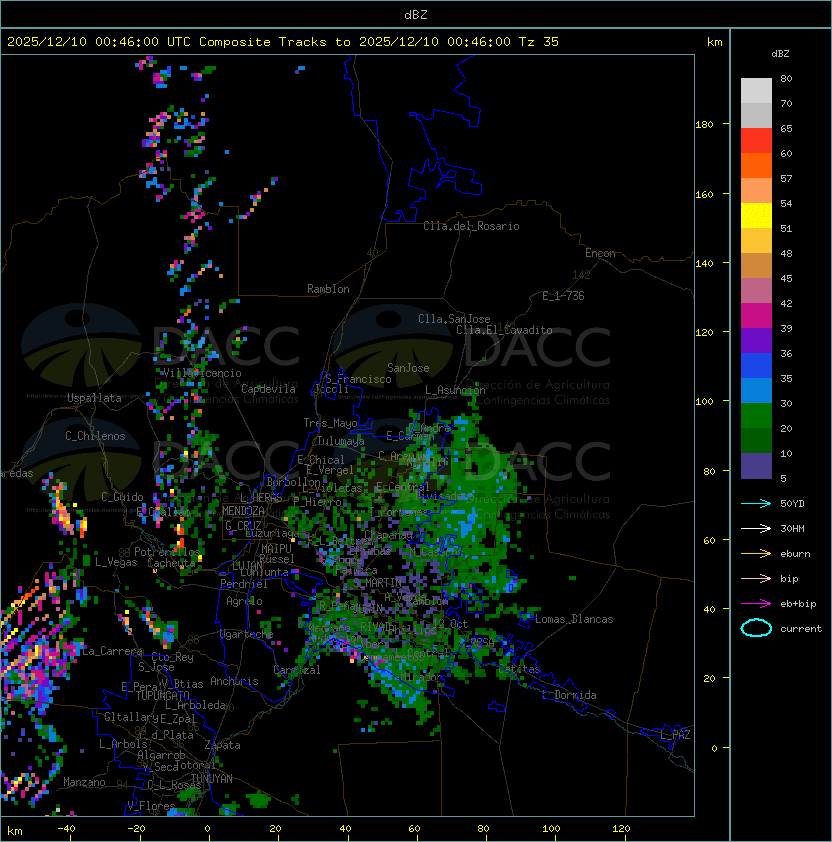Click the '30HM' legend label
Viewport: 832px width, 842px height.
pyautogui.click(x=792, y=528)
